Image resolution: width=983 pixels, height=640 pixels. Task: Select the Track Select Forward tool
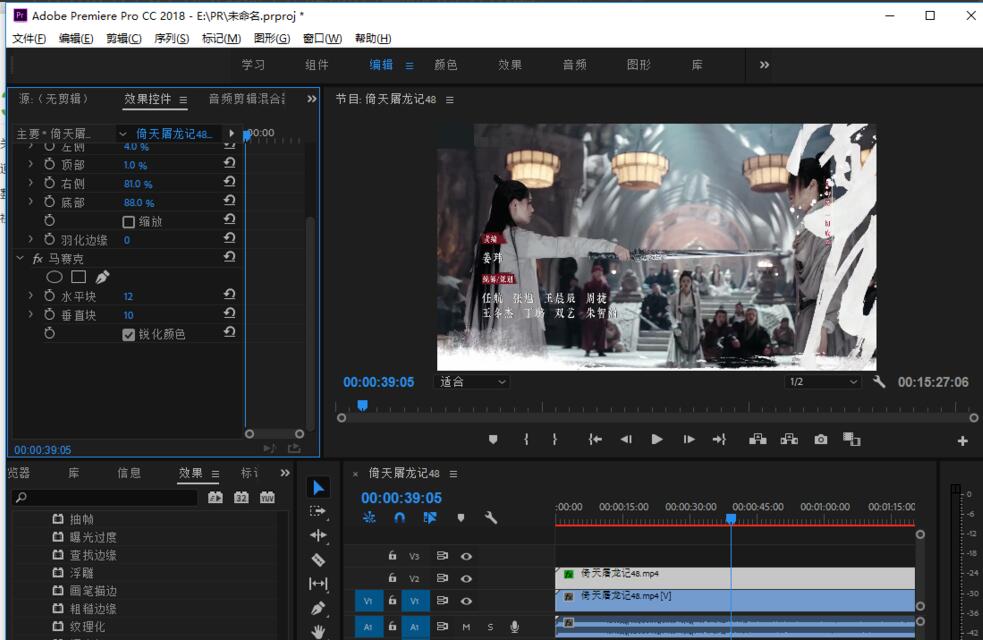click(x=318, y=511)
